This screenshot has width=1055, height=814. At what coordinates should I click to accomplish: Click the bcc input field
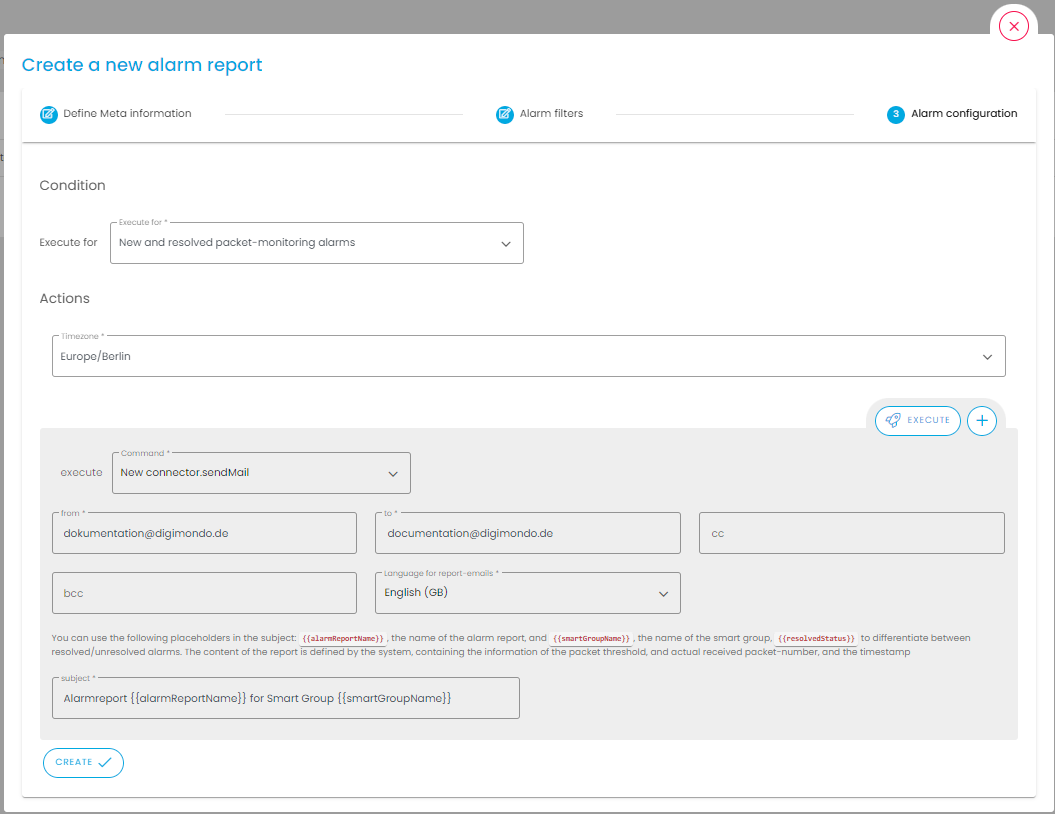(x=204, y=593)
